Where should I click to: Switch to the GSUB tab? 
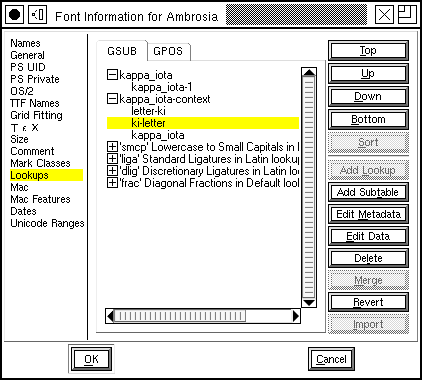(x=122, y=51)
